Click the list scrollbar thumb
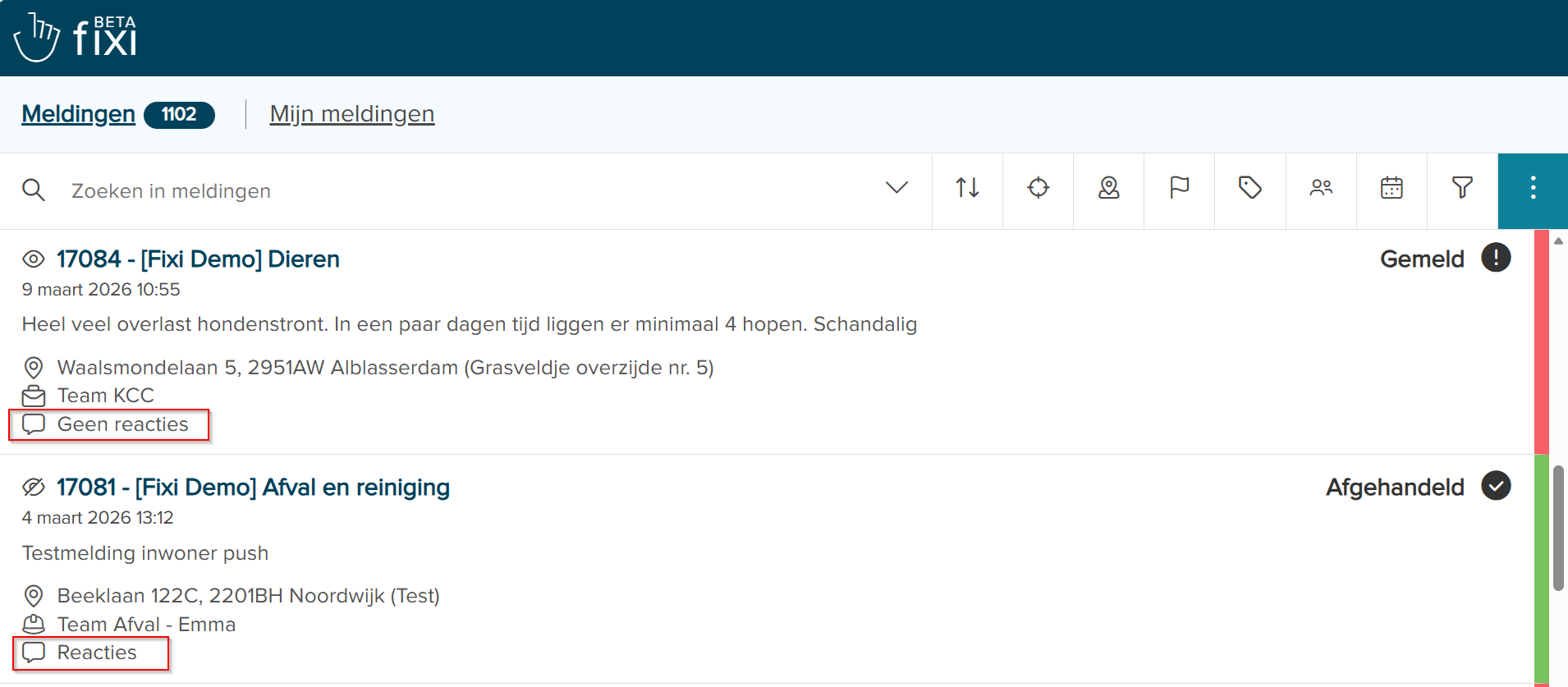This screenshot has width=1568, height=687. tap(1558, 528)
